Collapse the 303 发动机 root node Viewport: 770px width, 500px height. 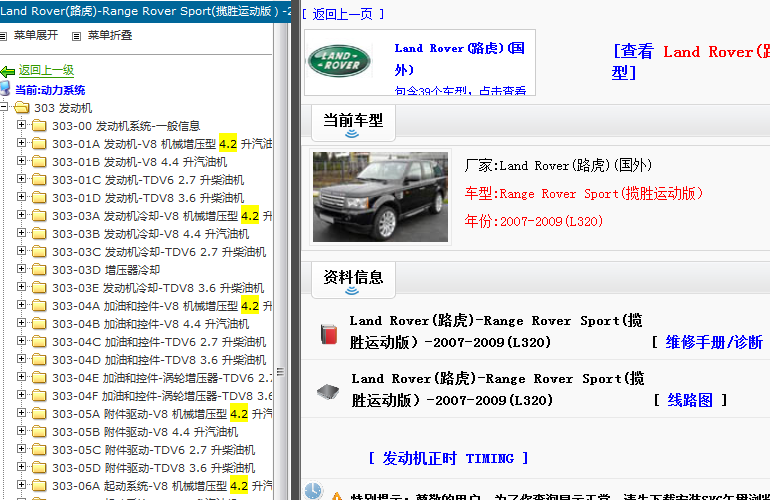pos(3,106)
